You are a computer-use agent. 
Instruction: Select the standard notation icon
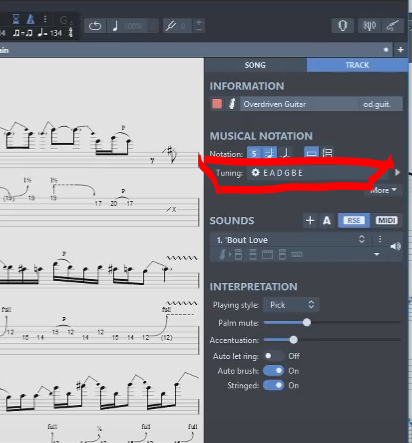(269, 153)
